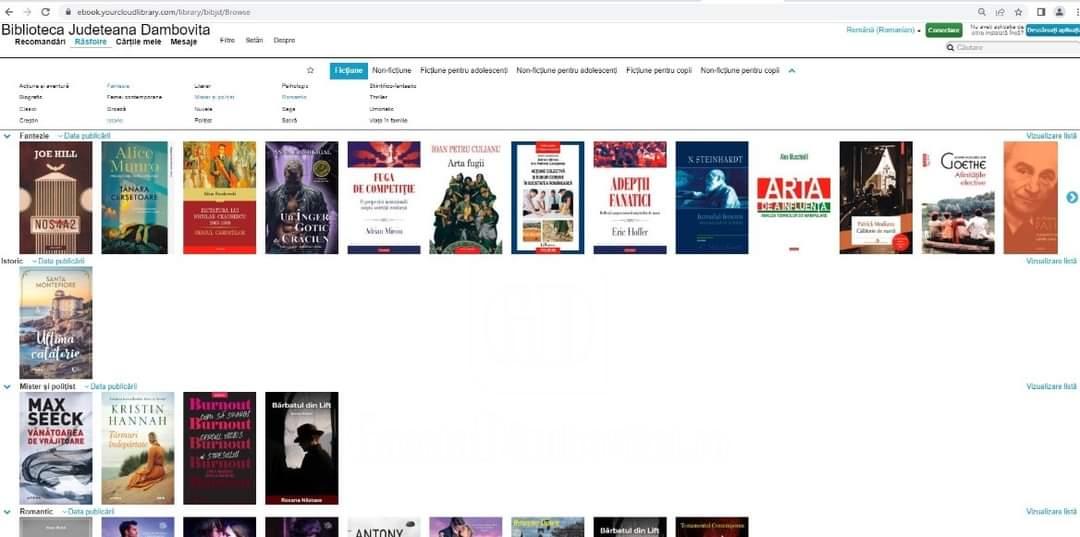The height and width of the screenshot is (537, 1080).
Task: Switch to Non-ficțiune pentru adolescenți category
Action: point(567,70)
